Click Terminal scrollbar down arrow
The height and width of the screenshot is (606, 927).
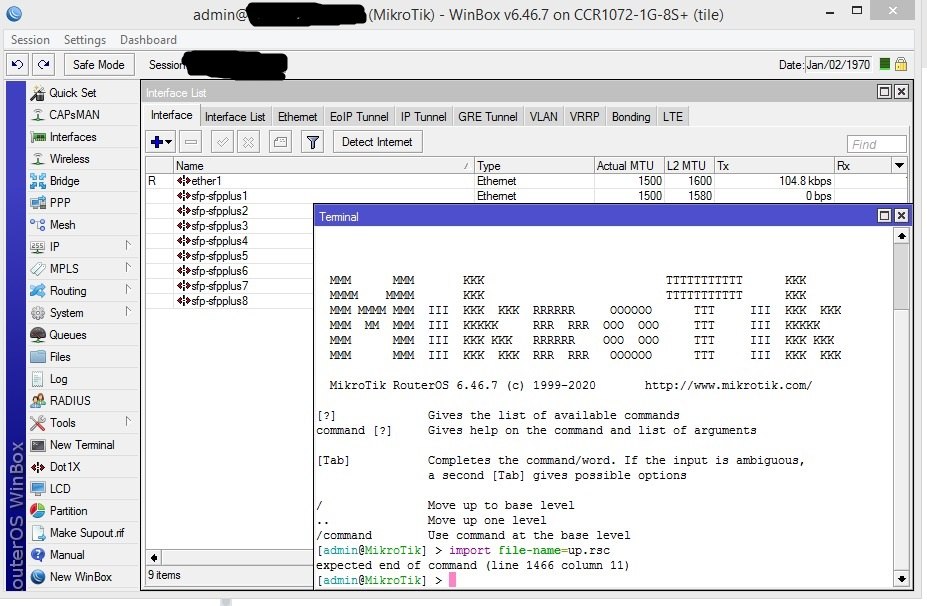coord(901,579)
